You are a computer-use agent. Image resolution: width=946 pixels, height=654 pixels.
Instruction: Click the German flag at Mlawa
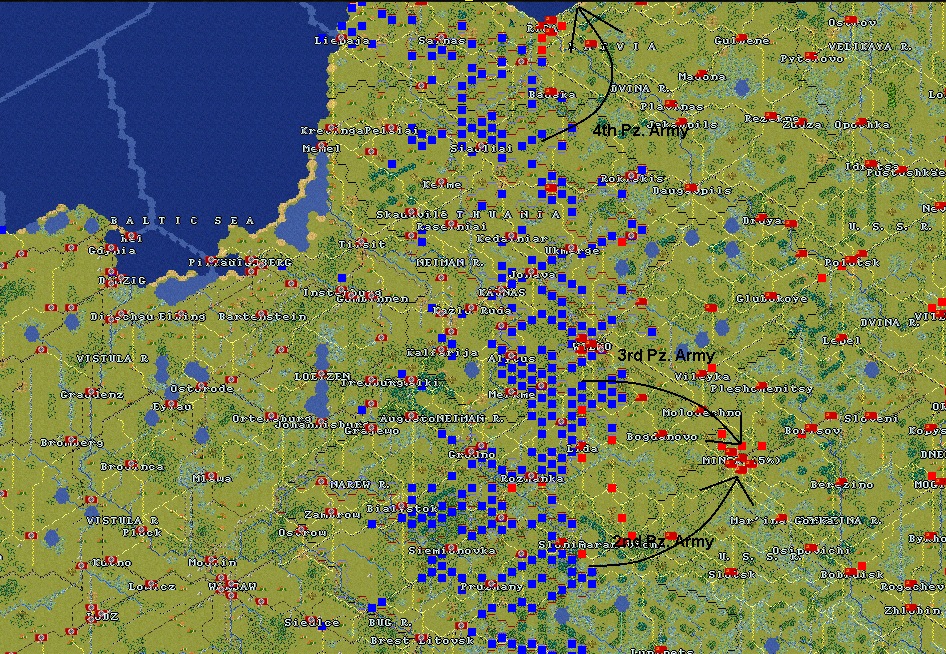click(211, 476)
